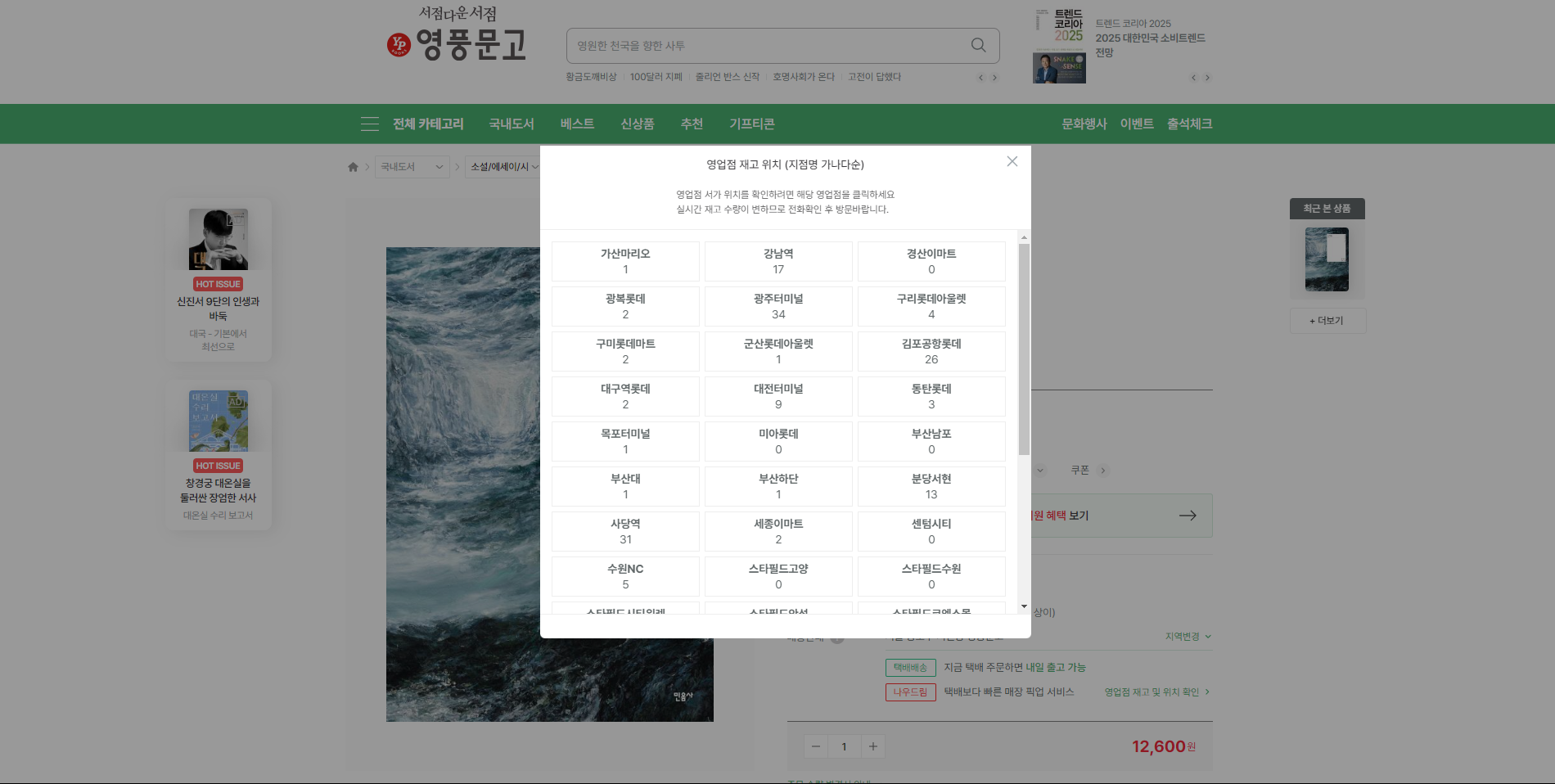Open the 지역변경 dropdown
Viewport: 1555px width, 784px height.
(1186, 636)
